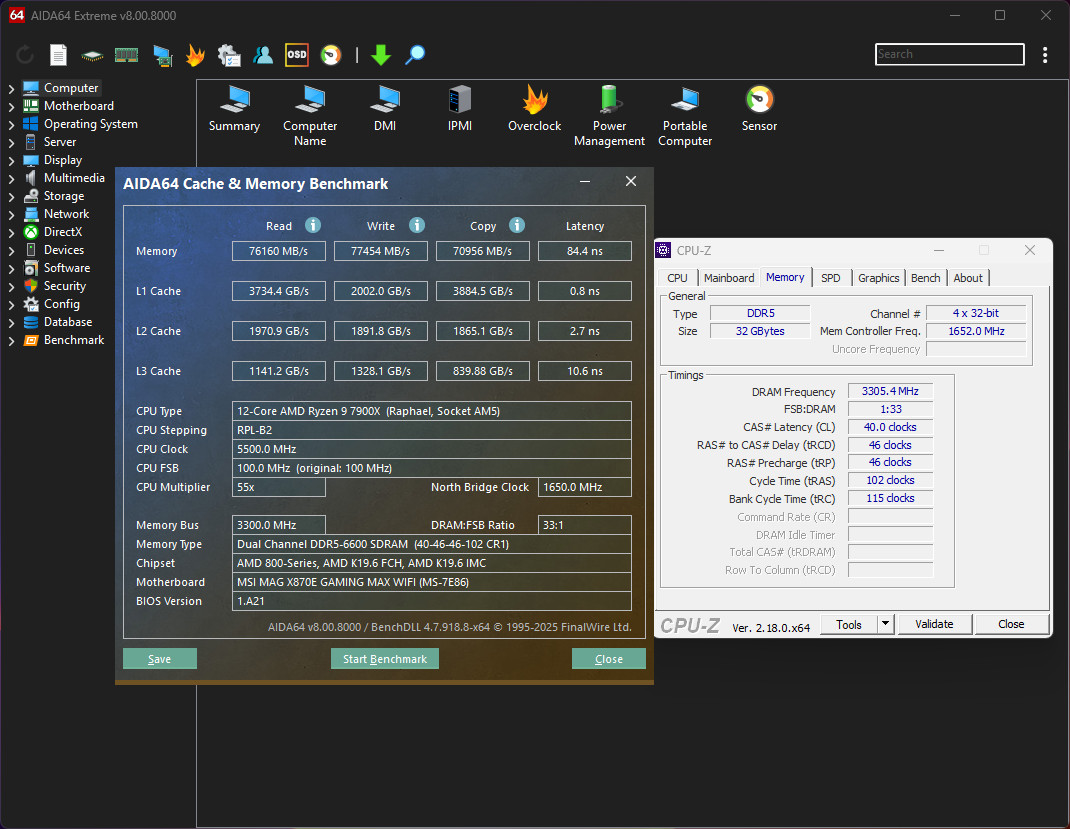Expand the Storage tree node

[x=11, y=196]
